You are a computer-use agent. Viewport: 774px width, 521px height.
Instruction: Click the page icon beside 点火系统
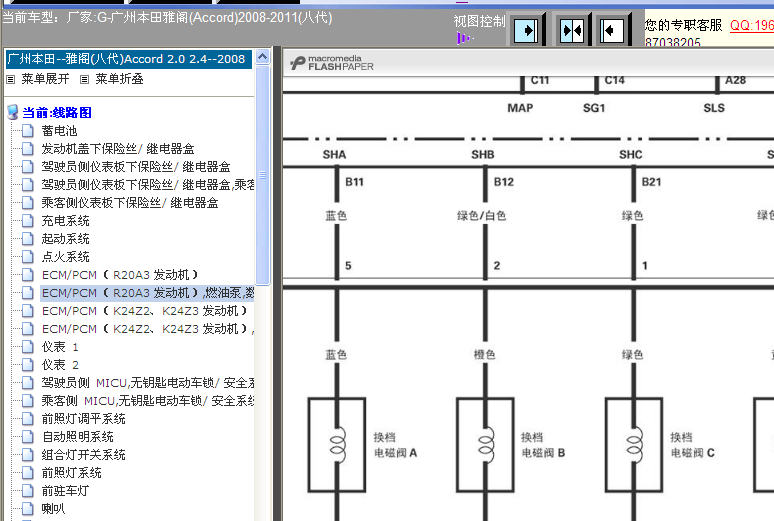[x=28, y=257]
